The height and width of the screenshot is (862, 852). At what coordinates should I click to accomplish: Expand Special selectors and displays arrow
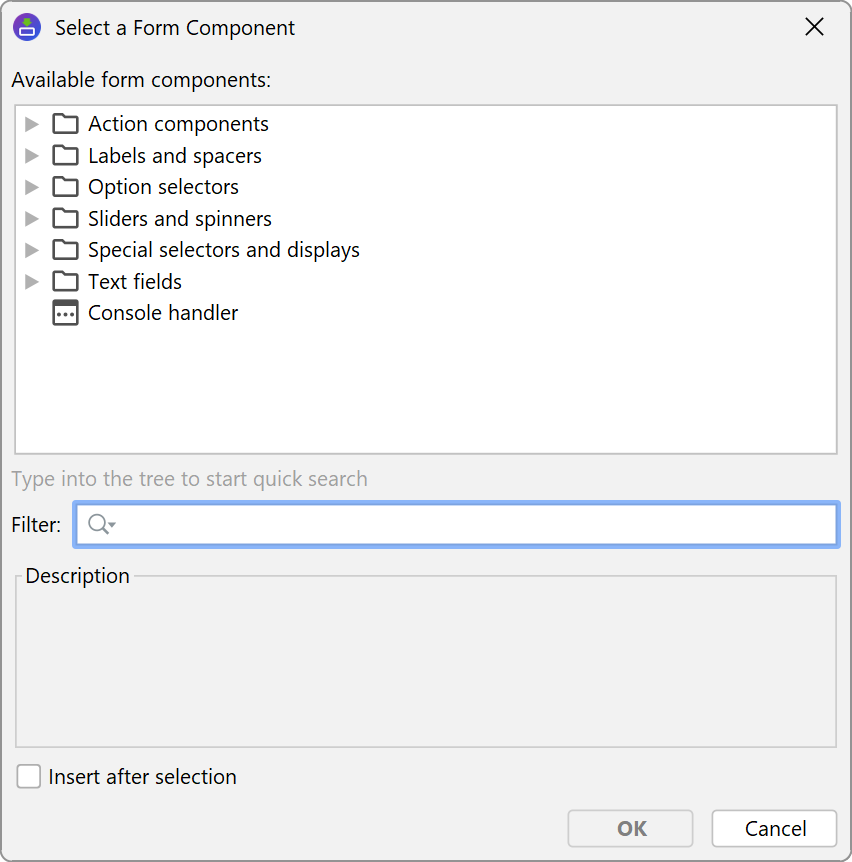[32, 250]
